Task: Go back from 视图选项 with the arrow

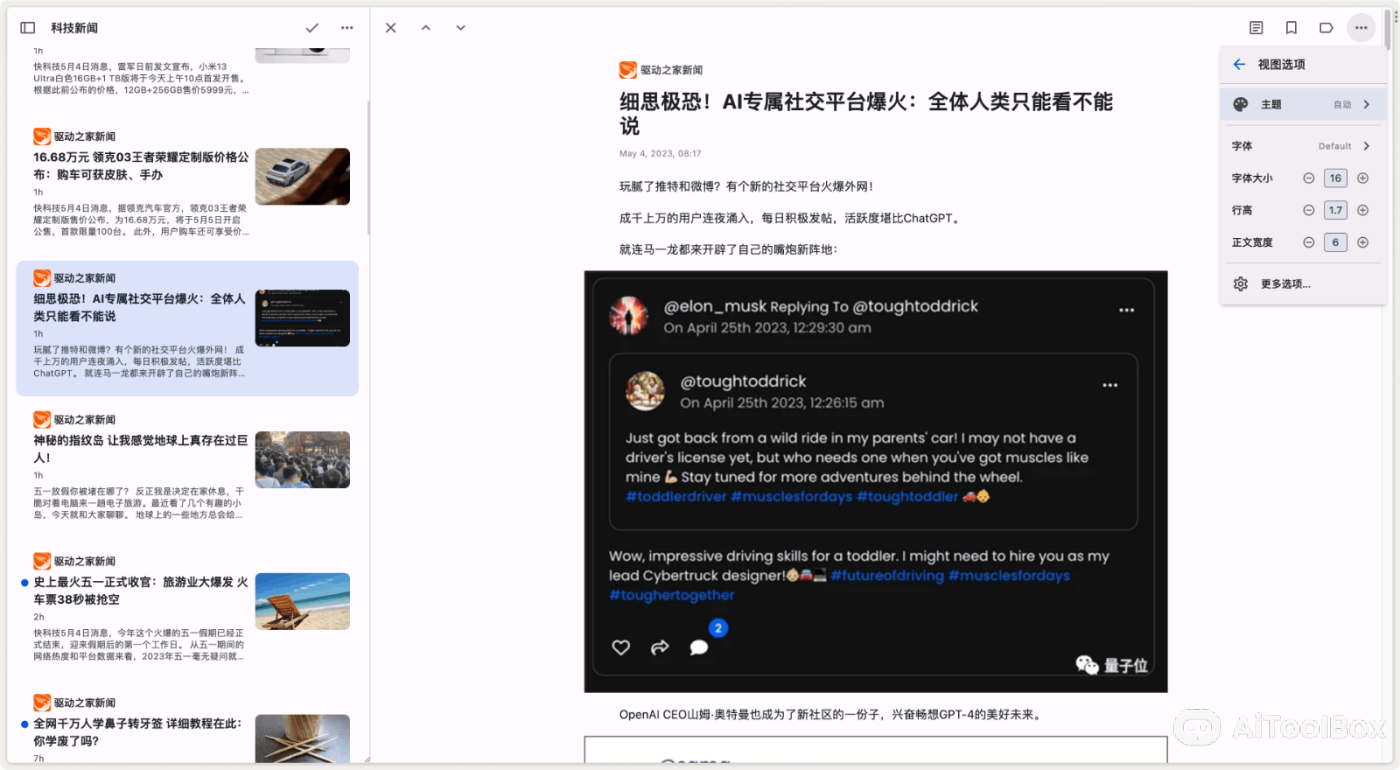Action: [1240, 63]
